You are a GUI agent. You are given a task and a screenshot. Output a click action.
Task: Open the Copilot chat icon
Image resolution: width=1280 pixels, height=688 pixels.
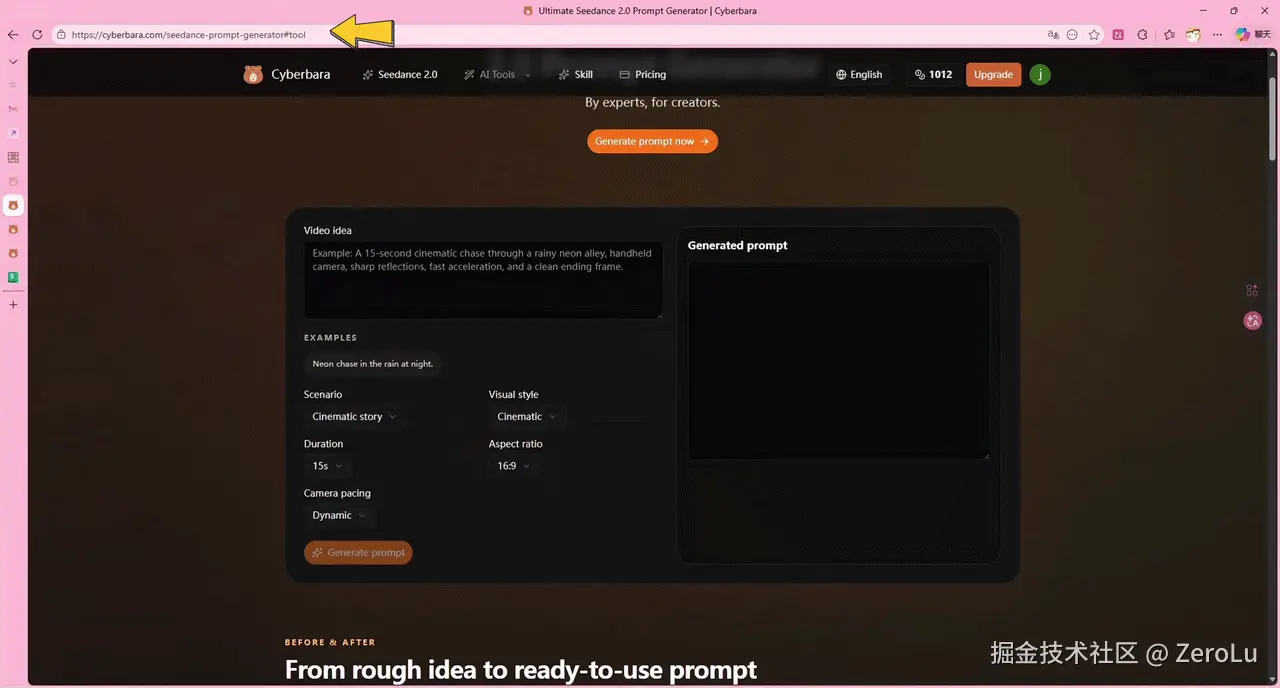click(x=1243, y=34)
